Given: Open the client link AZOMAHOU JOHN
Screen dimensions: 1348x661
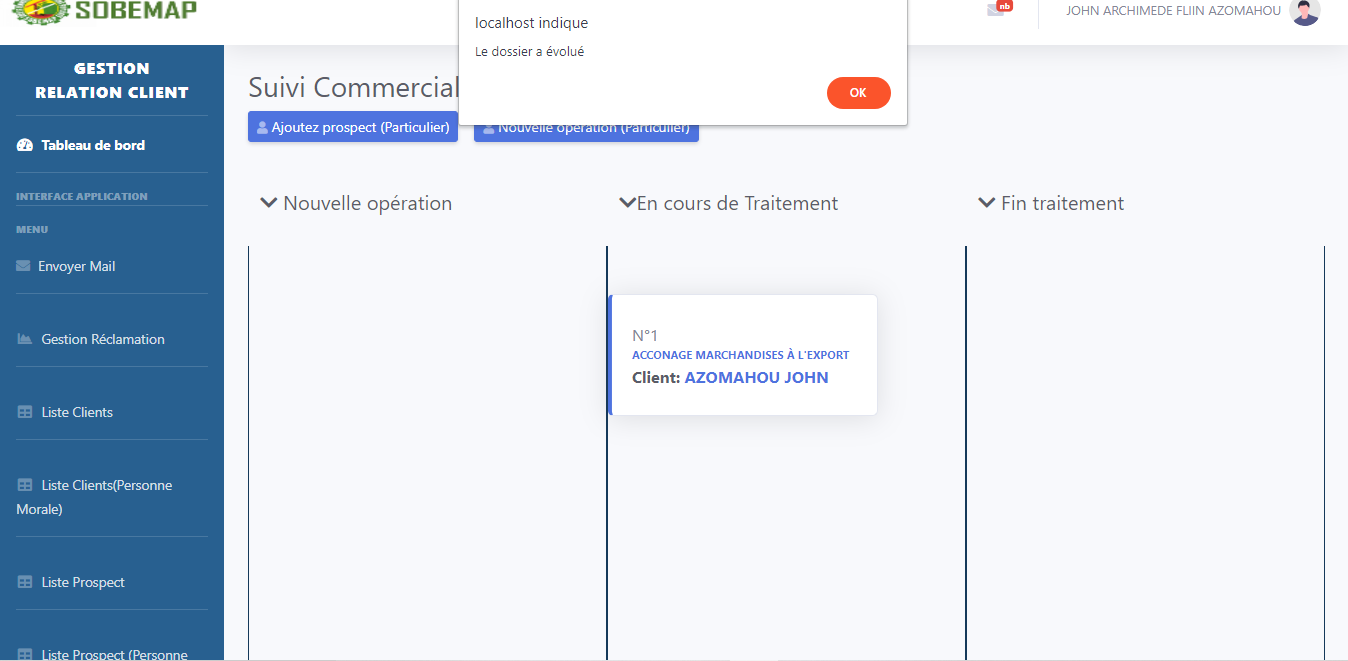Looking at the screenshot, I should point(756,378).
